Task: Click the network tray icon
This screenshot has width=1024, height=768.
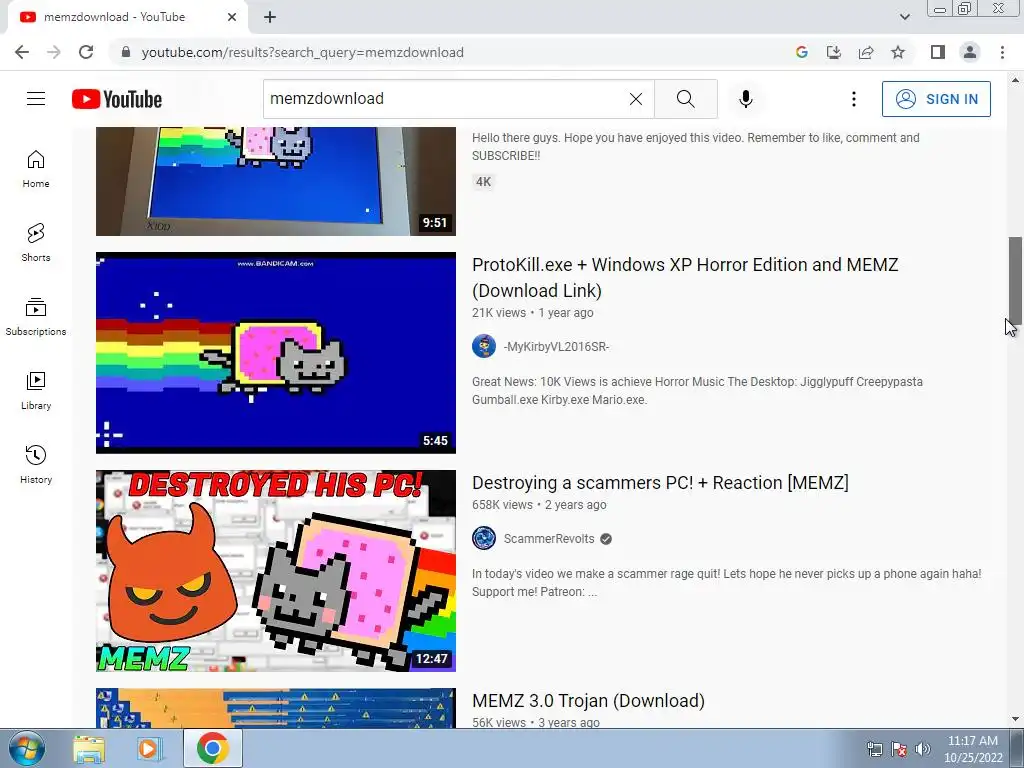Action: 874,749
